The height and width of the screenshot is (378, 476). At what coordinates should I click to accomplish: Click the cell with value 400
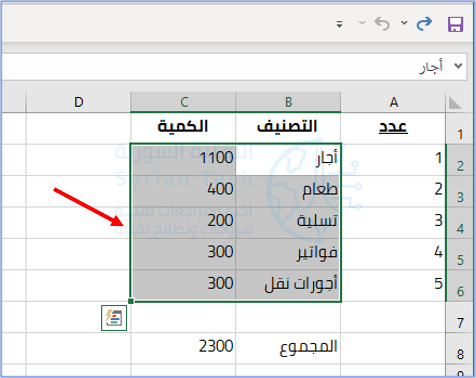coord(183,191)
